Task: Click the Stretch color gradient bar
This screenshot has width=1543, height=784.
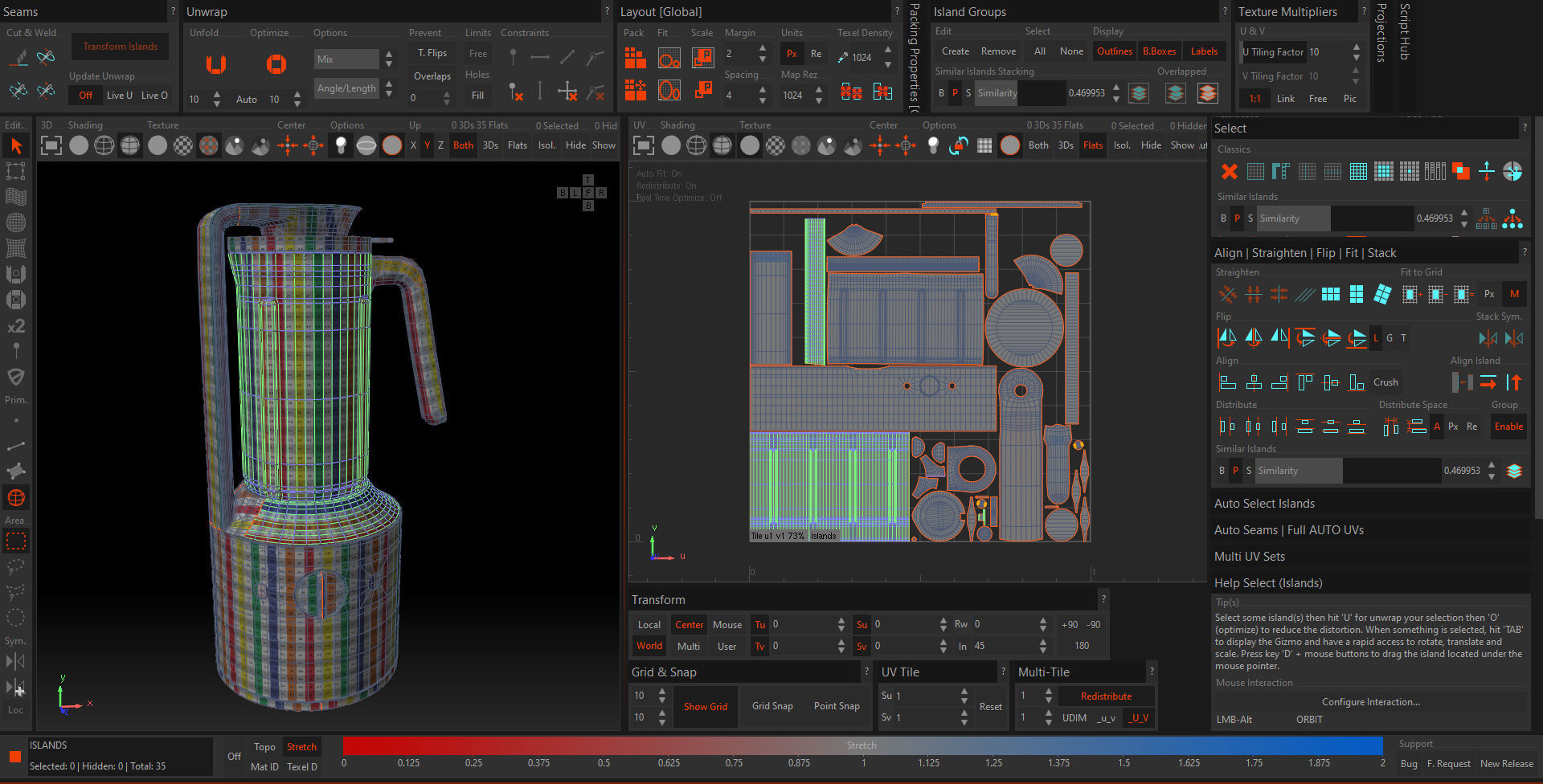Action: click(x=862, y=746)
